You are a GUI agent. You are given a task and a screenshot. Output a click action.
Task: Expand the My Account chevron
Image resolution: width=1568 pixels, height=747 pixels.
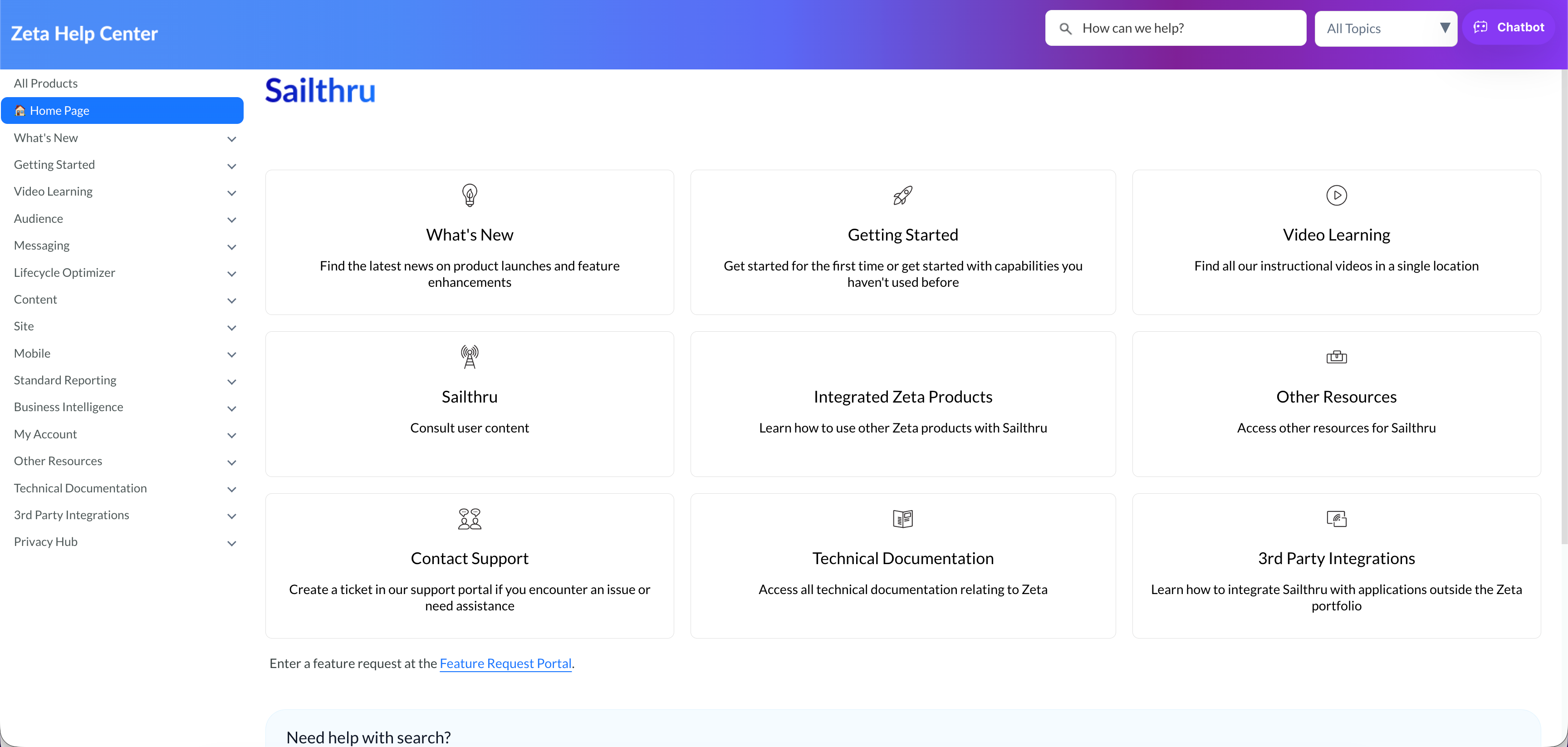tap(231, 435)
